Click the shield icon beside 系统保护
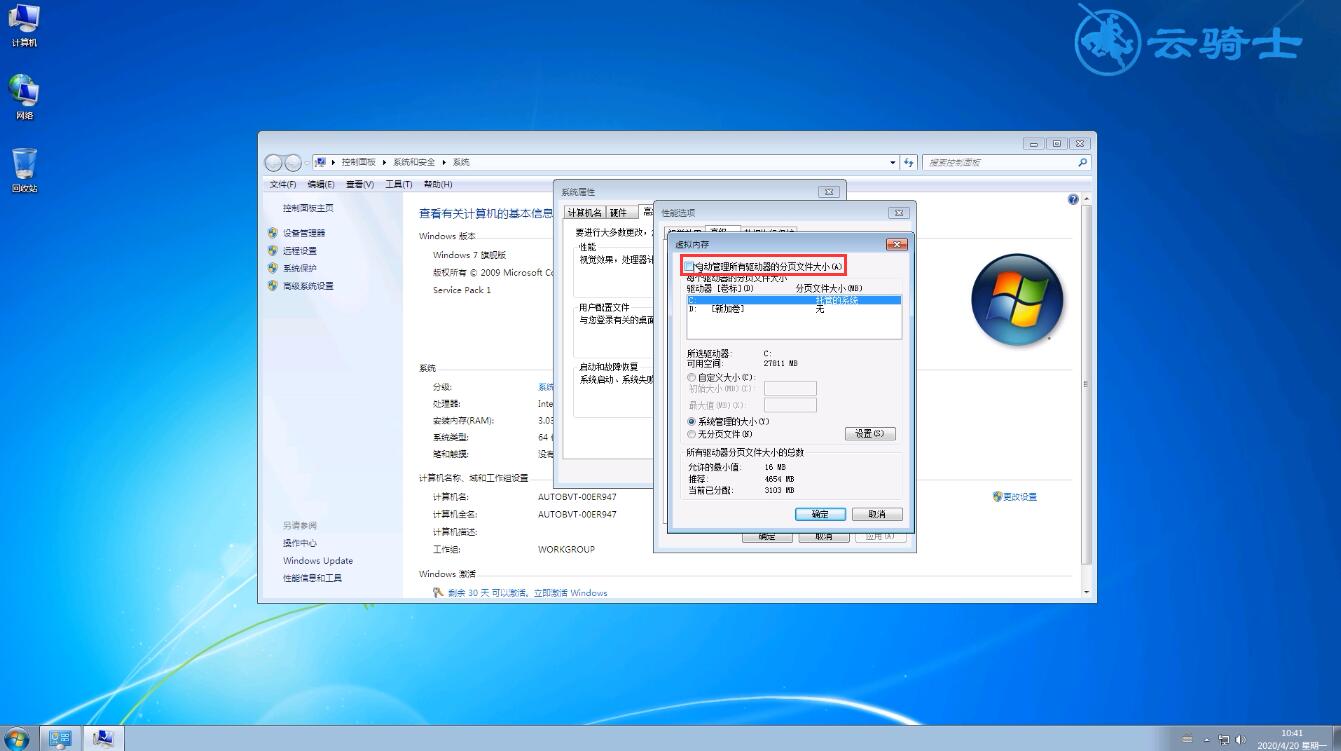This screenshot has width=1341, height=751. coord(273,268)
